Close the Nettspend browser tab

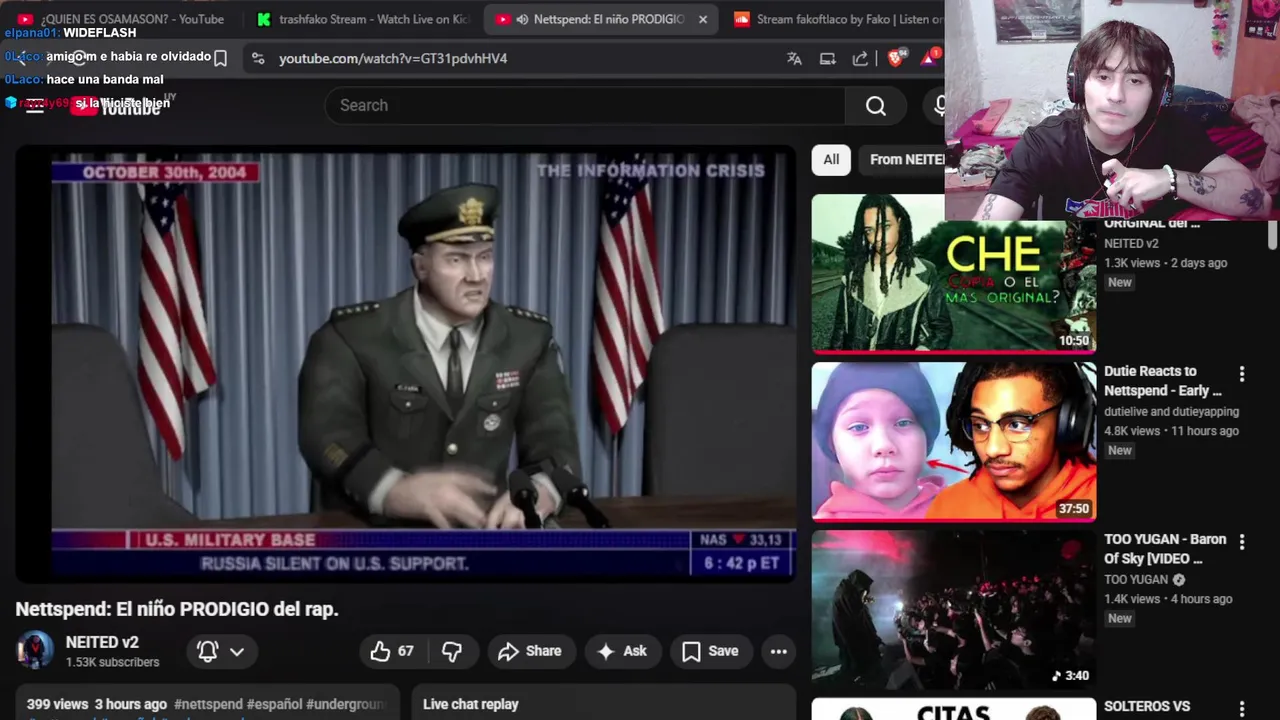click(703, 19)
